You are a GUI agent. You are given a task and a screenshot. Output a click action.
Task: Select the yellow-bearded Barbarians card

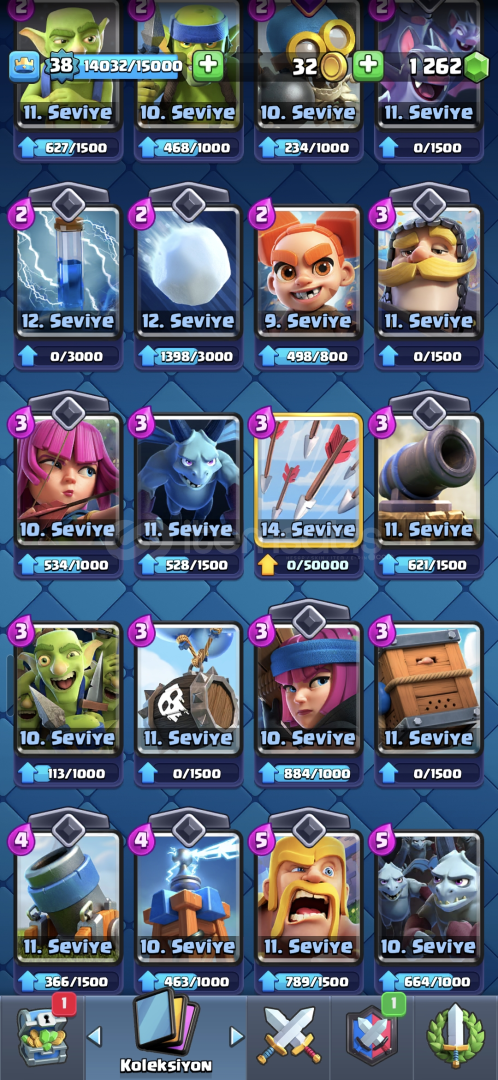pyautogui.click(x=308, y=895)
